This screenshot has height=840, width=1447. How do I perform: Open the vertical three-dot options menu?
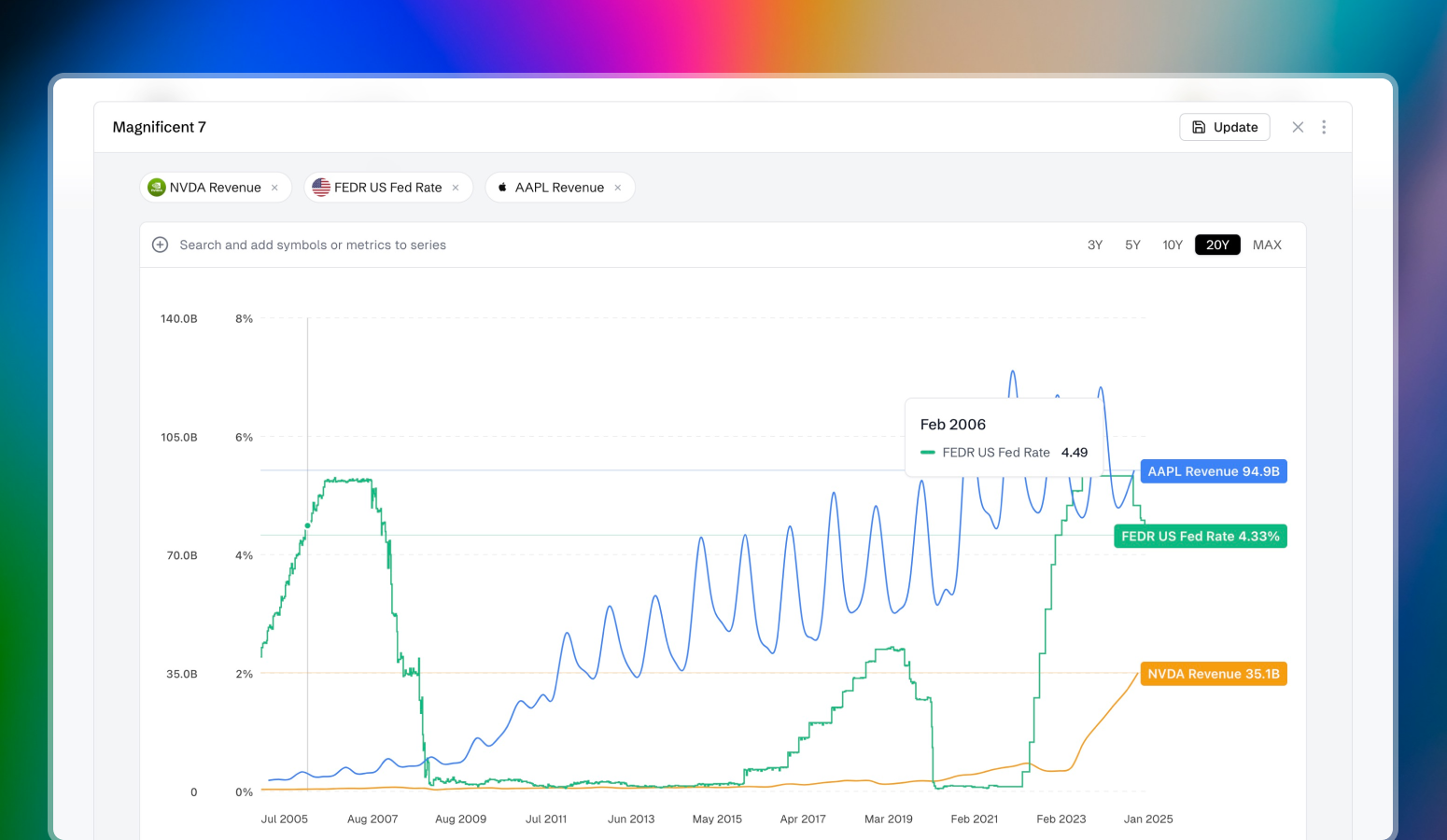[x=1324, y=127]
